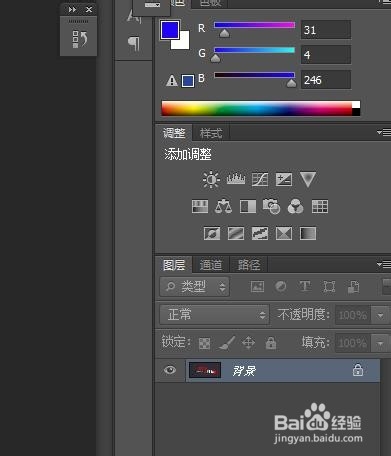391x456 pixels.
Task: Toggle lock image pixels brush icon
Action: coord(227,343)
